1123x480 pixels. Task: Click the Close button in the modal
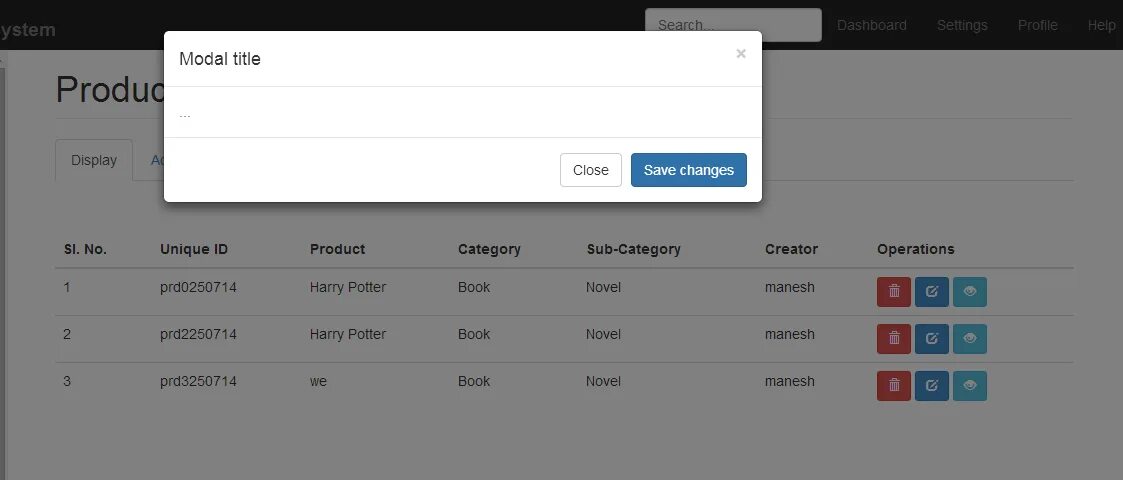pos(590,170)
